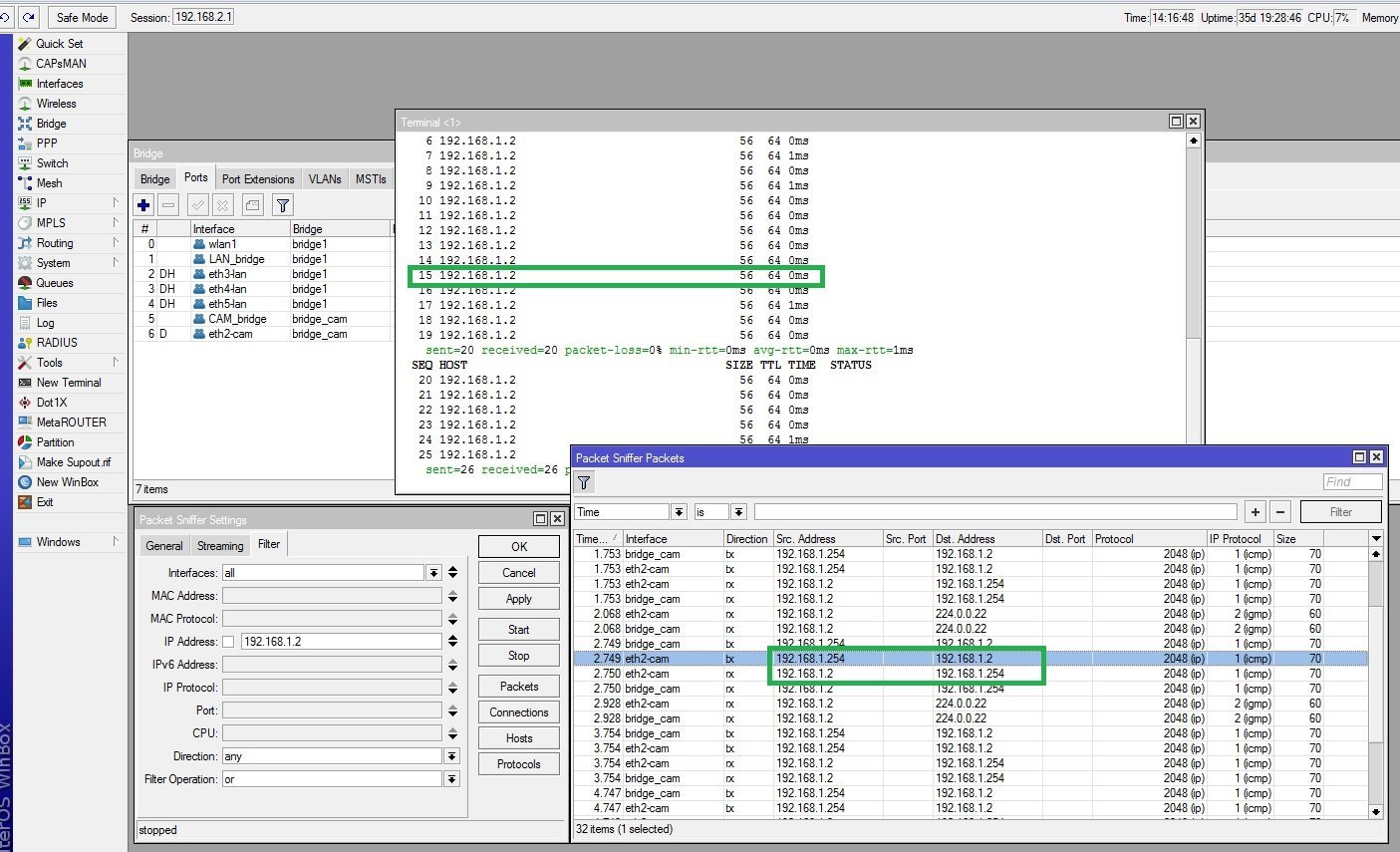Open the Queues sidebar entry

click(54, 283)
